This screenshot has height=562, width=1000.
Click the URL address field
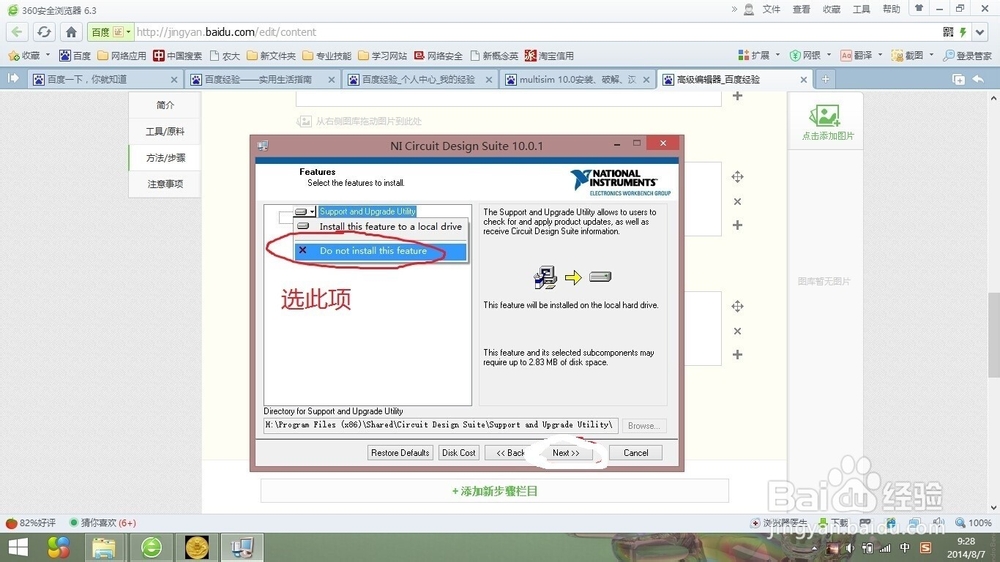click(x=536, y=32)
